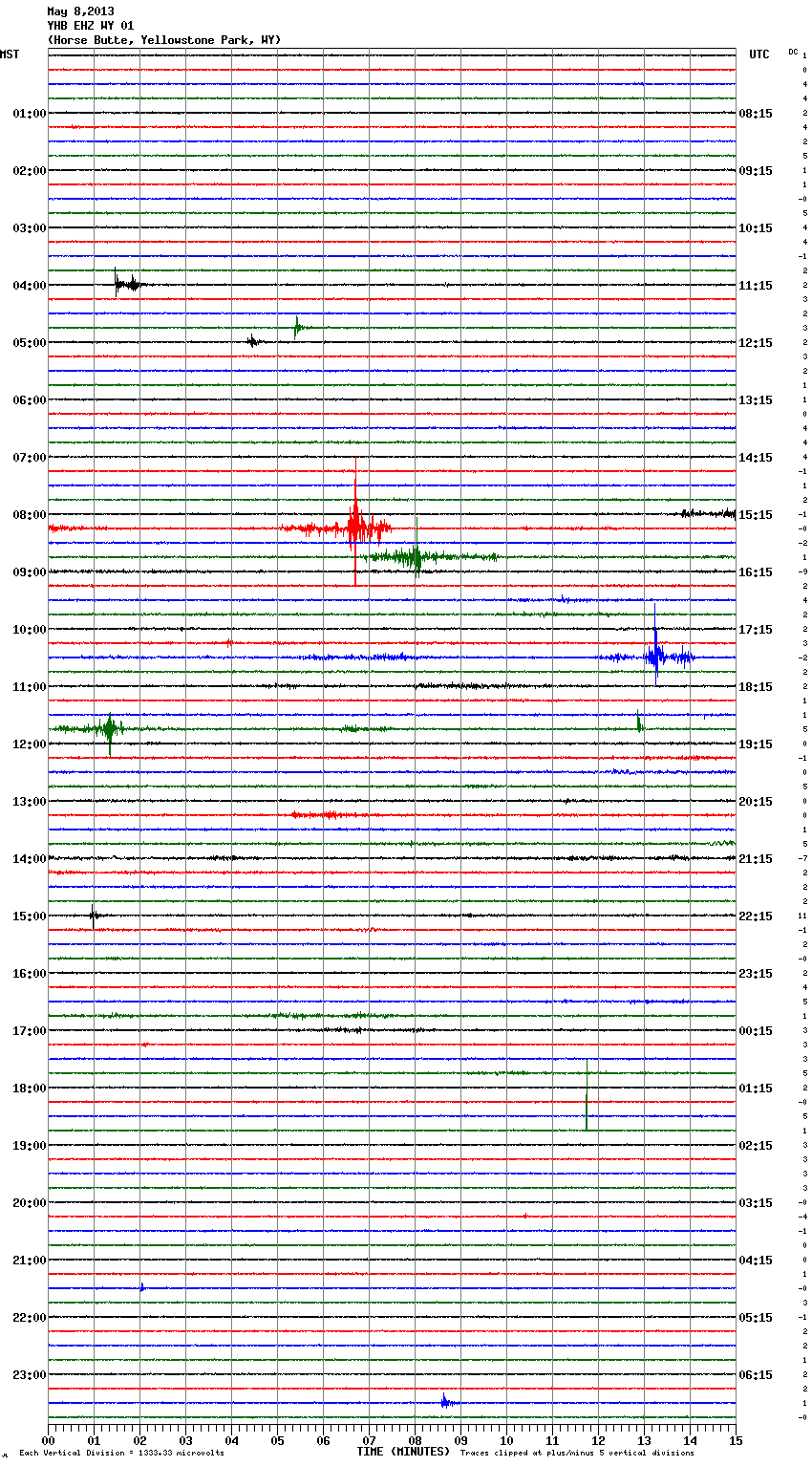This screenshot has height=1466, width=812.
Task: Click the vertical division microvolts footnote
Action: click(x=121, y=1453)
